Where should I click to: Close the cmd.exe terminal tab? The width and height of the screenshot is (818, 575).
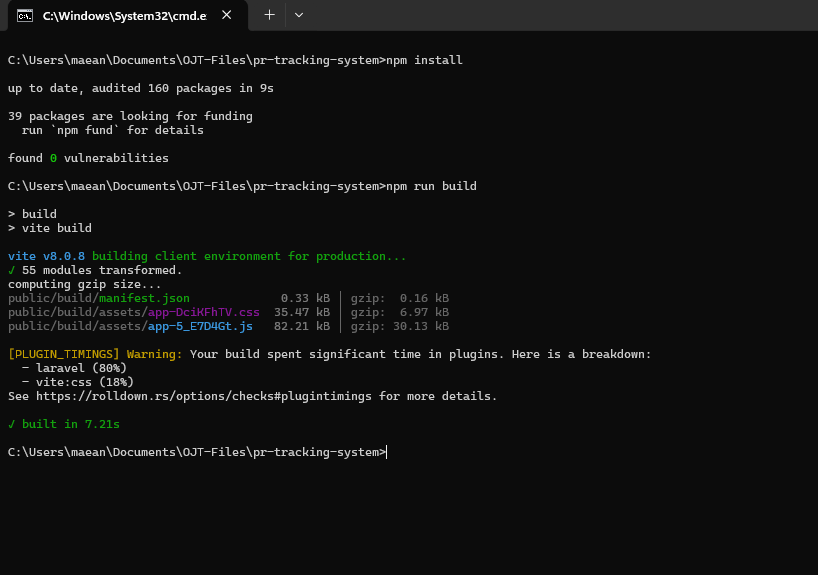226,15
